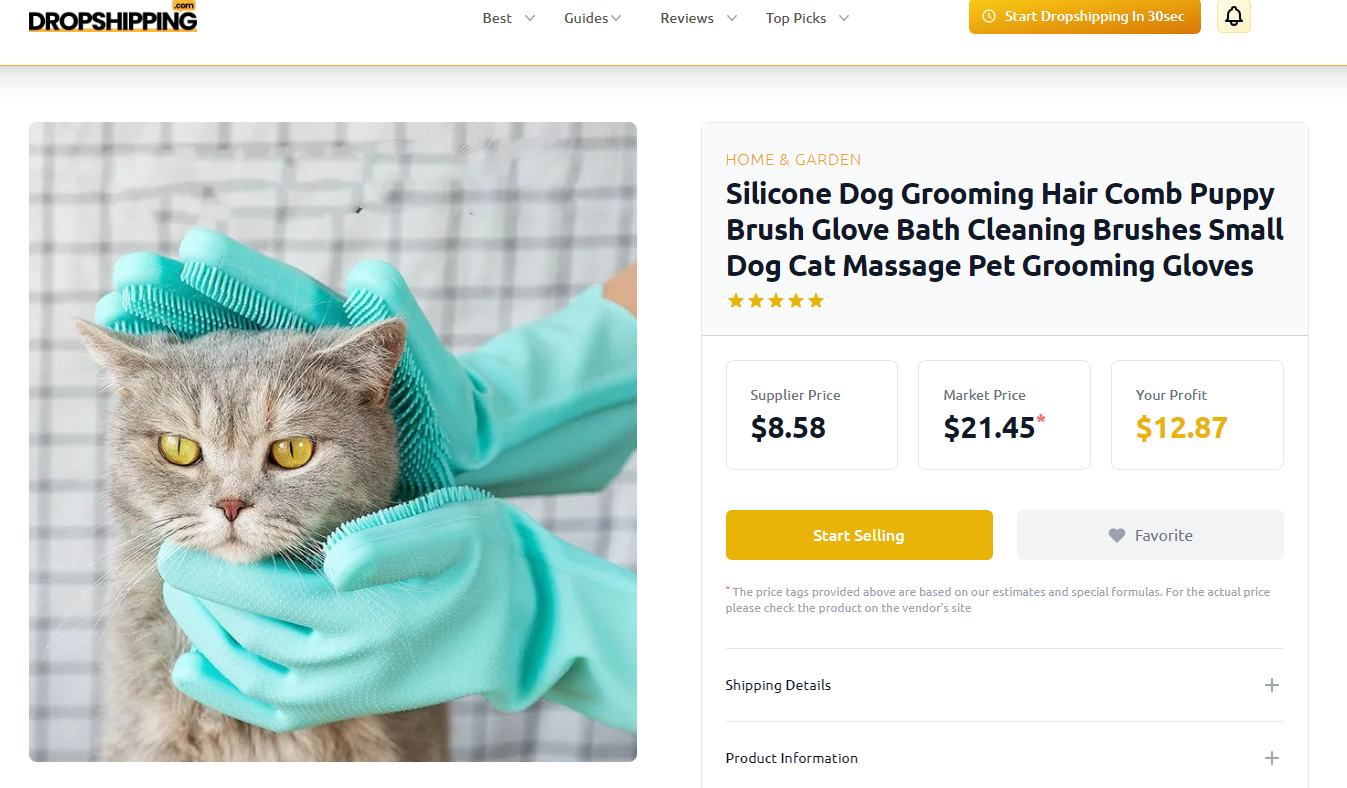Viewport: 1347px width, 788px height.
Task: Click the cat grooming gloves product image
Action: pyautogui.click(x=333, y=442)
